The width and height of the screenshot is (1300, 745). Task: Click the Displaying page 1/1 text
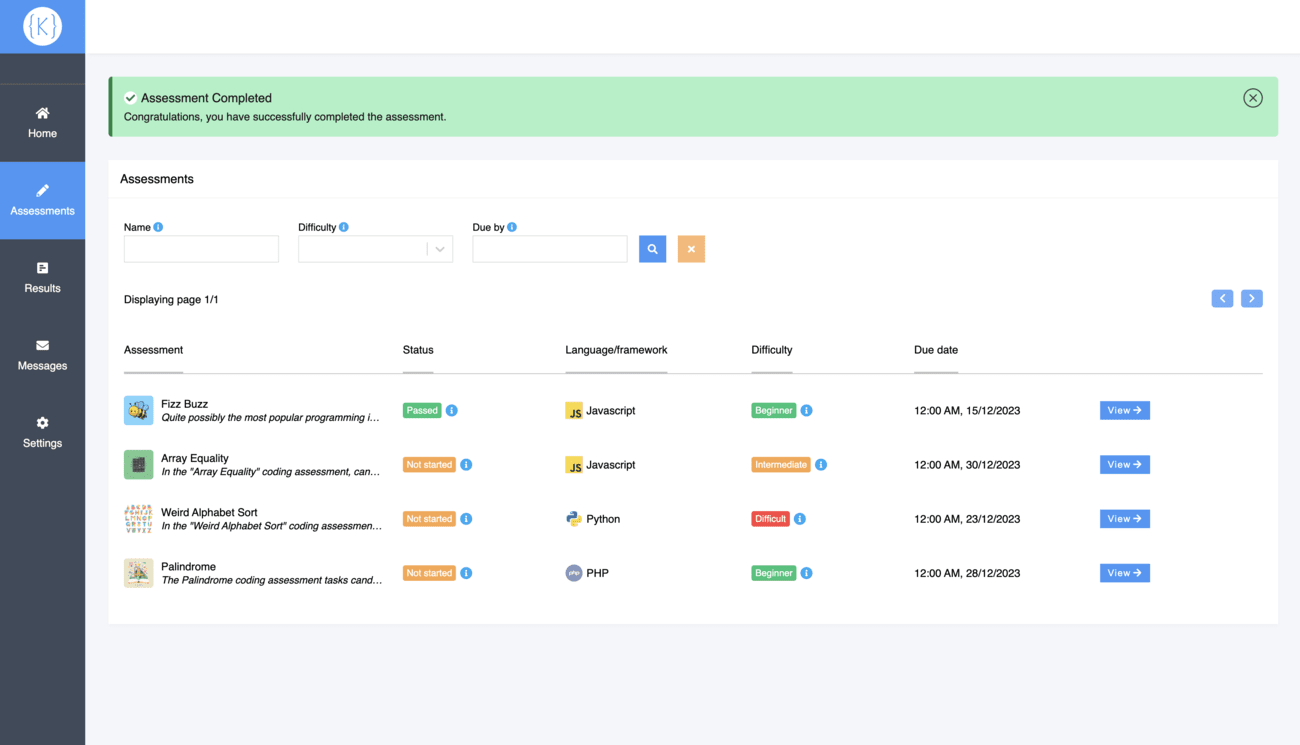(171, 299)
